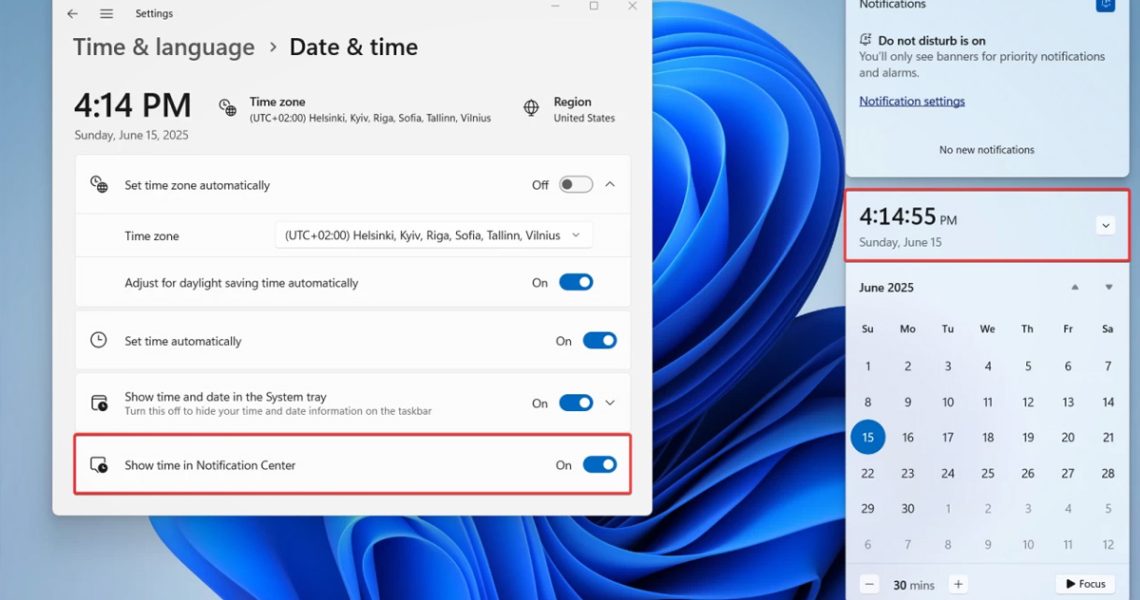Go to previous month with up arrow
The height and width of the screenshot is (600, 1140).
click(x=1075, y=287)
